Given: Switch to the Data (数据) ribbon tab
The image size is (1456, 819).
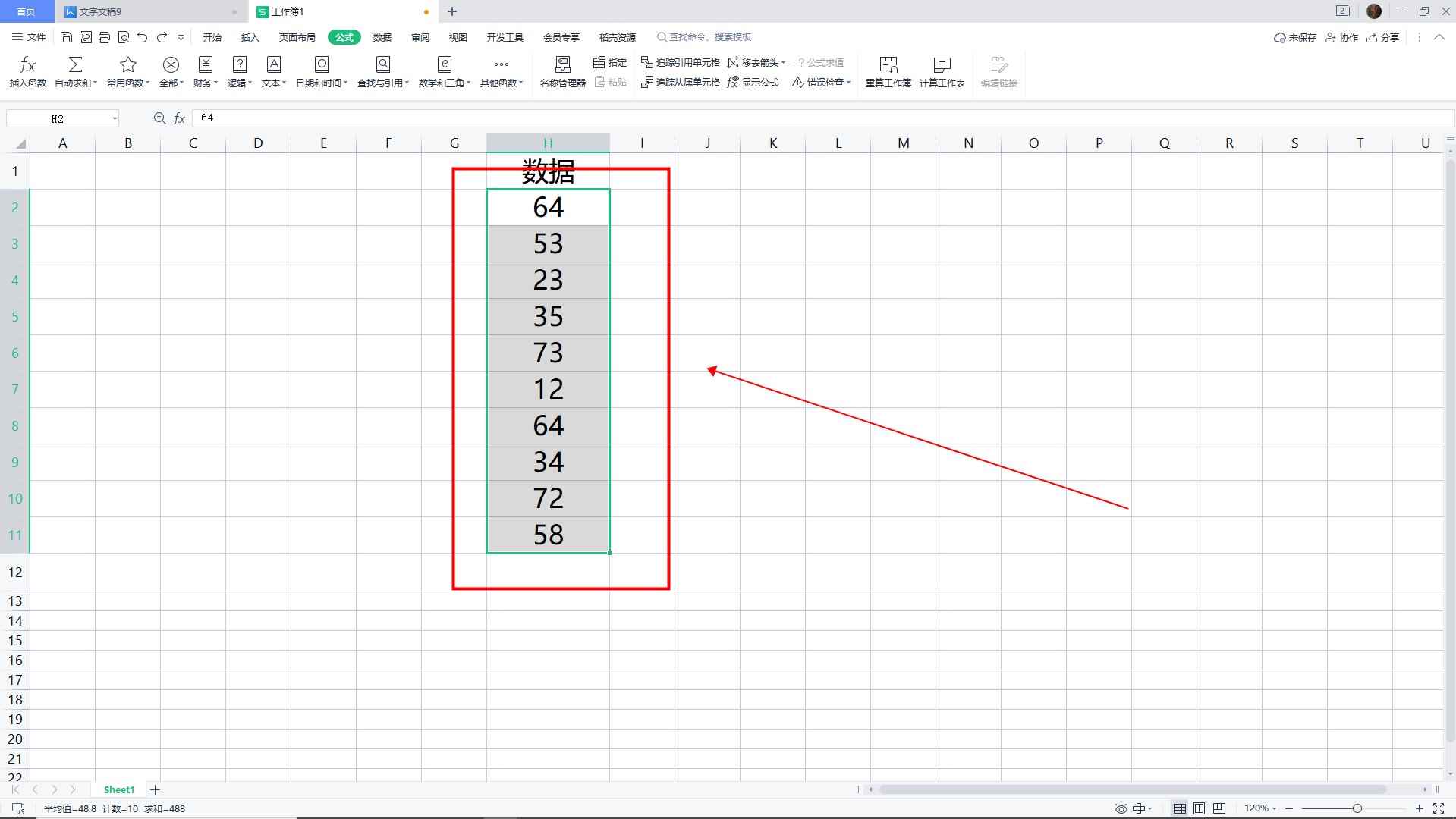Looking at the screenshot, I should tap(382, 37).
